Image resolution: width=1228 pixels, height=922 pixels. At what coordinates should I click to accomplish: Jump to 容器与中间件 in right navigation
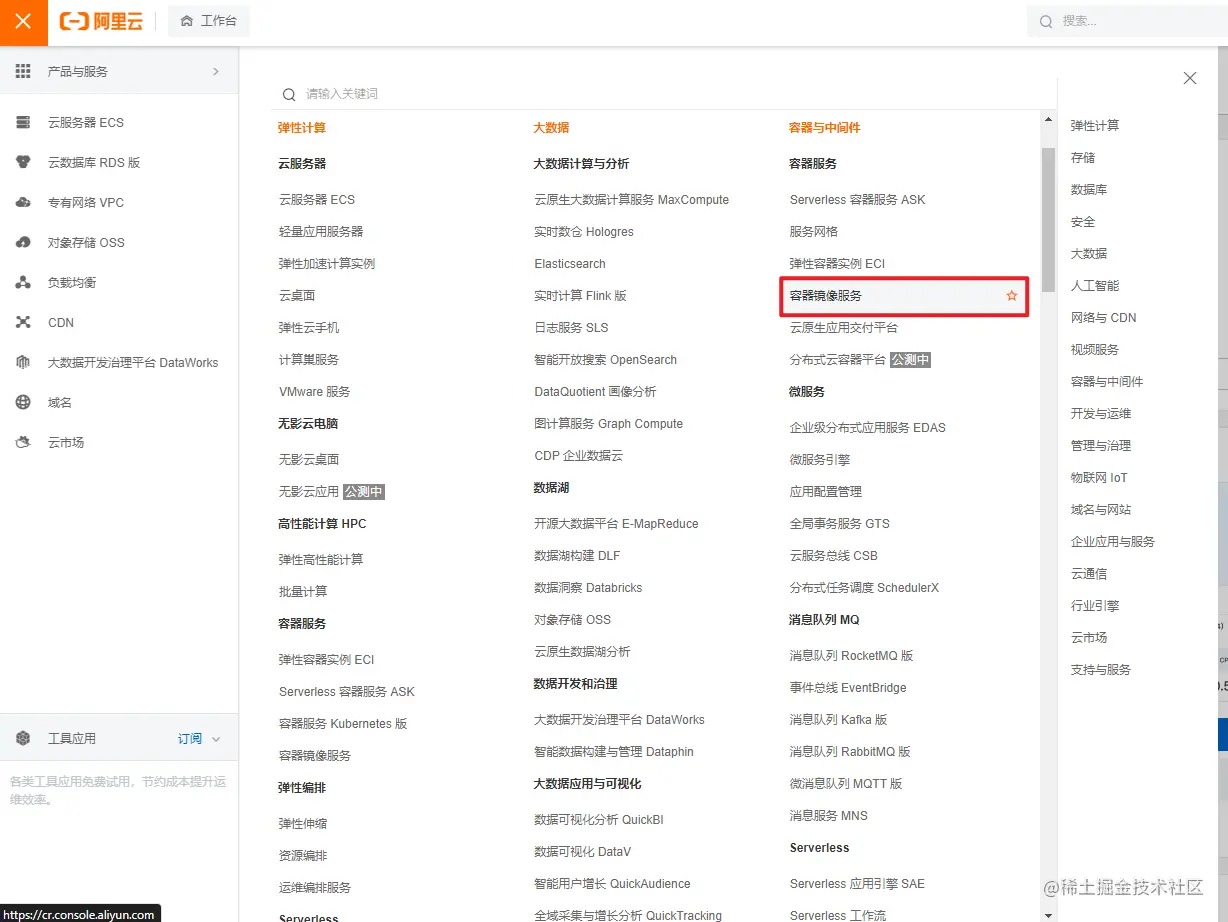pos(1107,382)
